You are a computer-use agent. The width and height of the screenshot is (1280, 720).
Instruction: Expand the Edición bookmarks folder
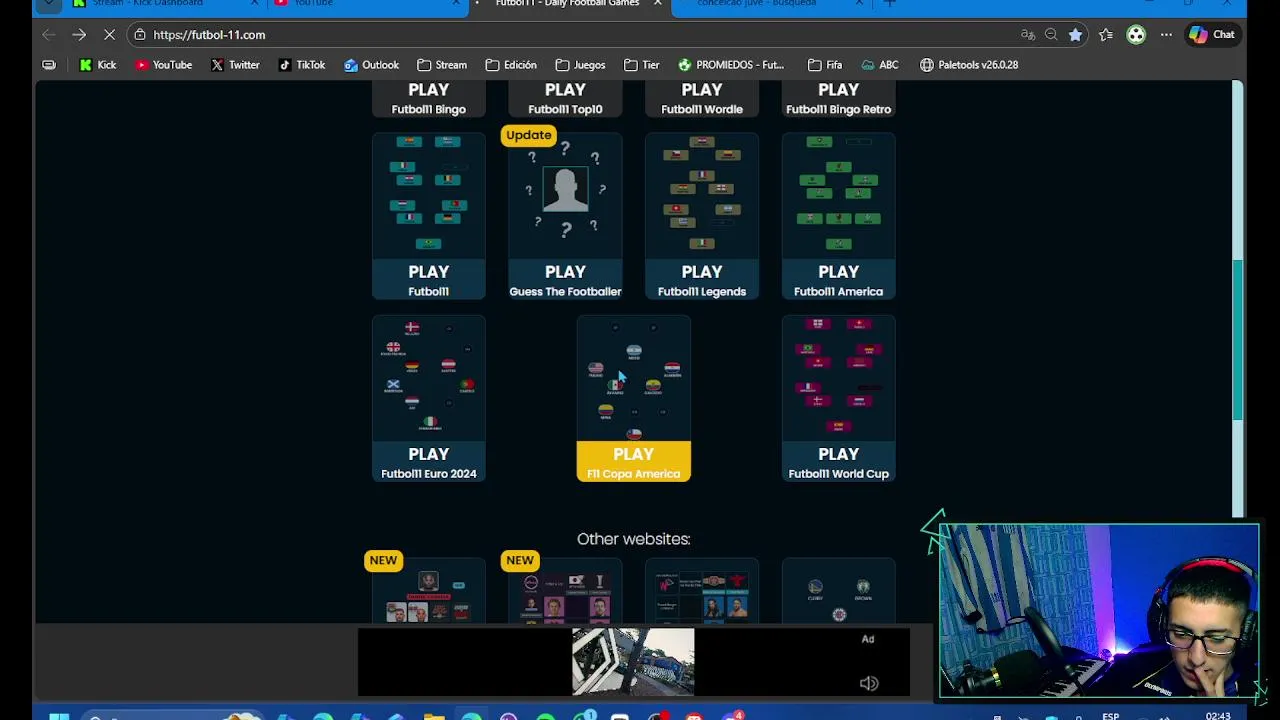click(511, 65)
